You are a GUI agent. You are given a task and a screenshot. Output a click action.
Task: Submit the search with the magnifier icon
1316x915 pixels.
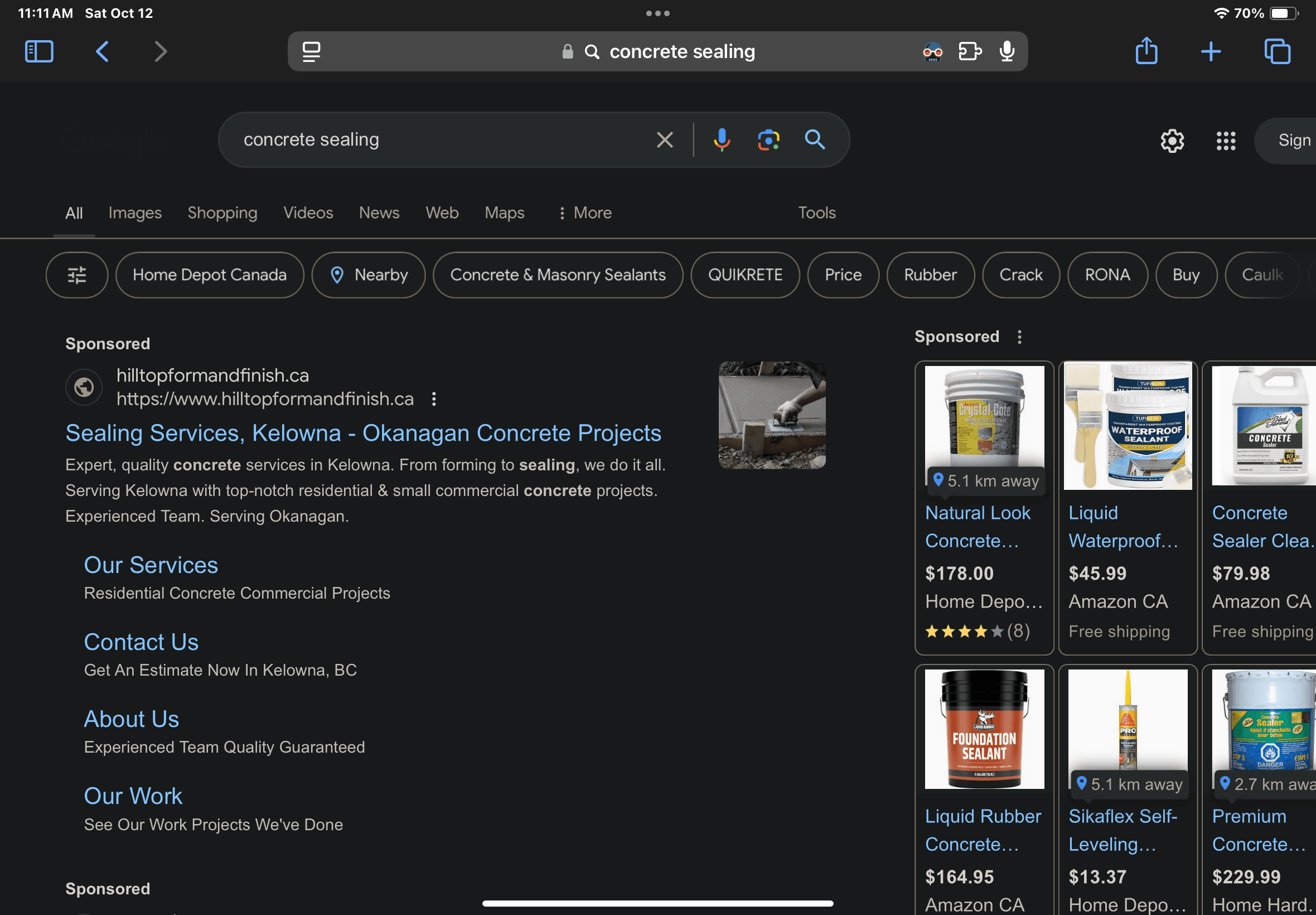[x=815, y=139]
